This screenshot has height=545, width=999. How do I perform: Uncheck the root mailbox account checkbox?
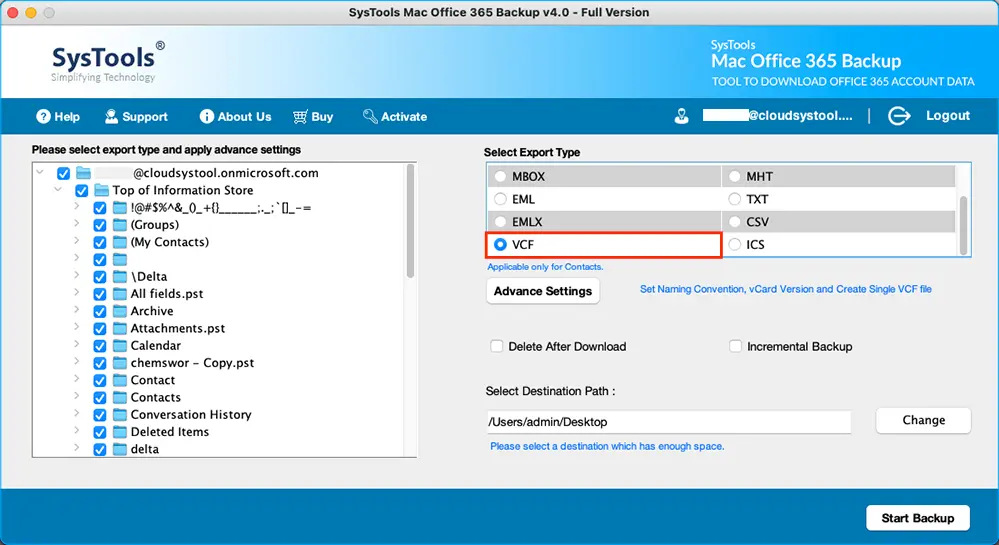[63, 173]
